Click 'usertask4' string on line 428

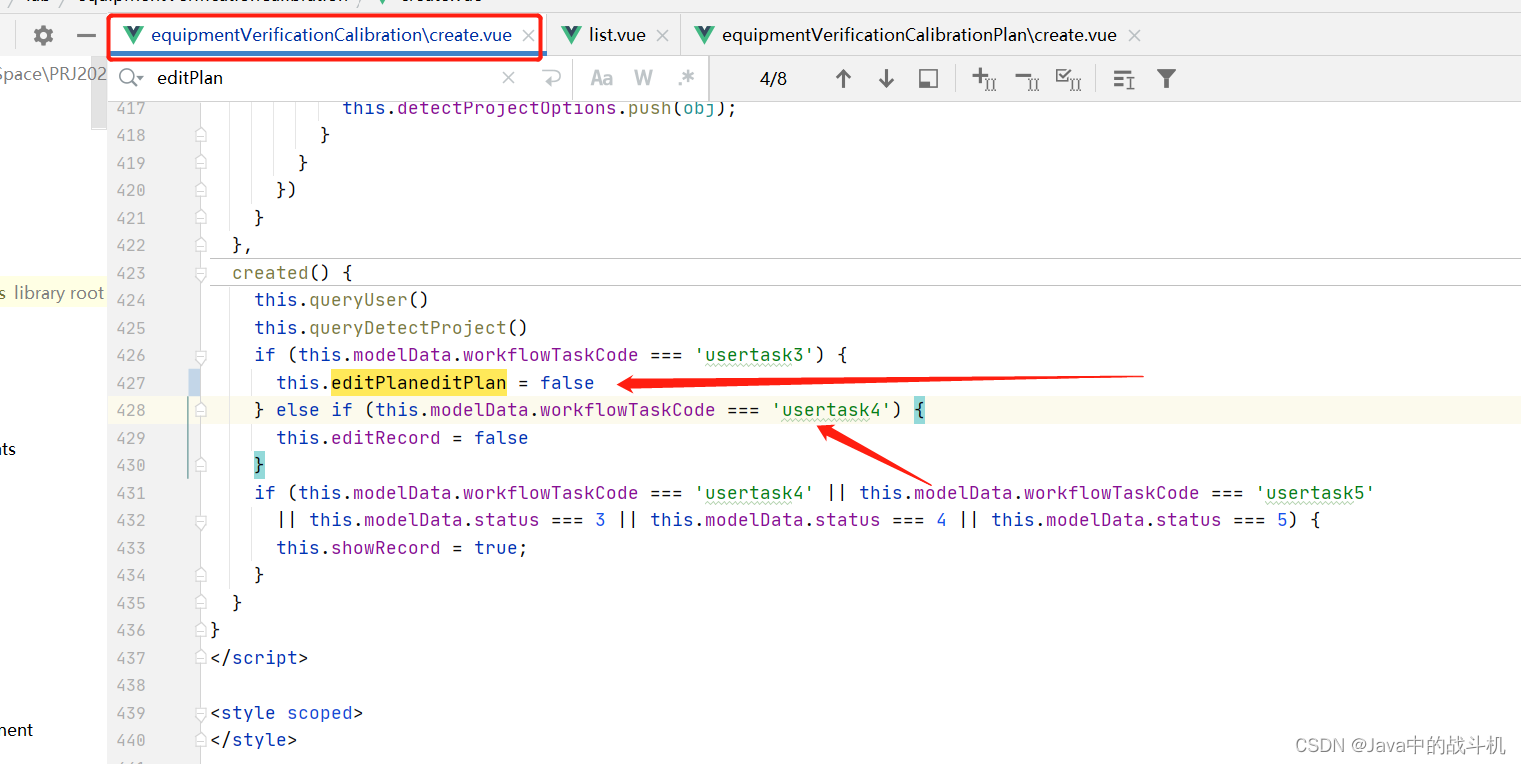(837, 410)
